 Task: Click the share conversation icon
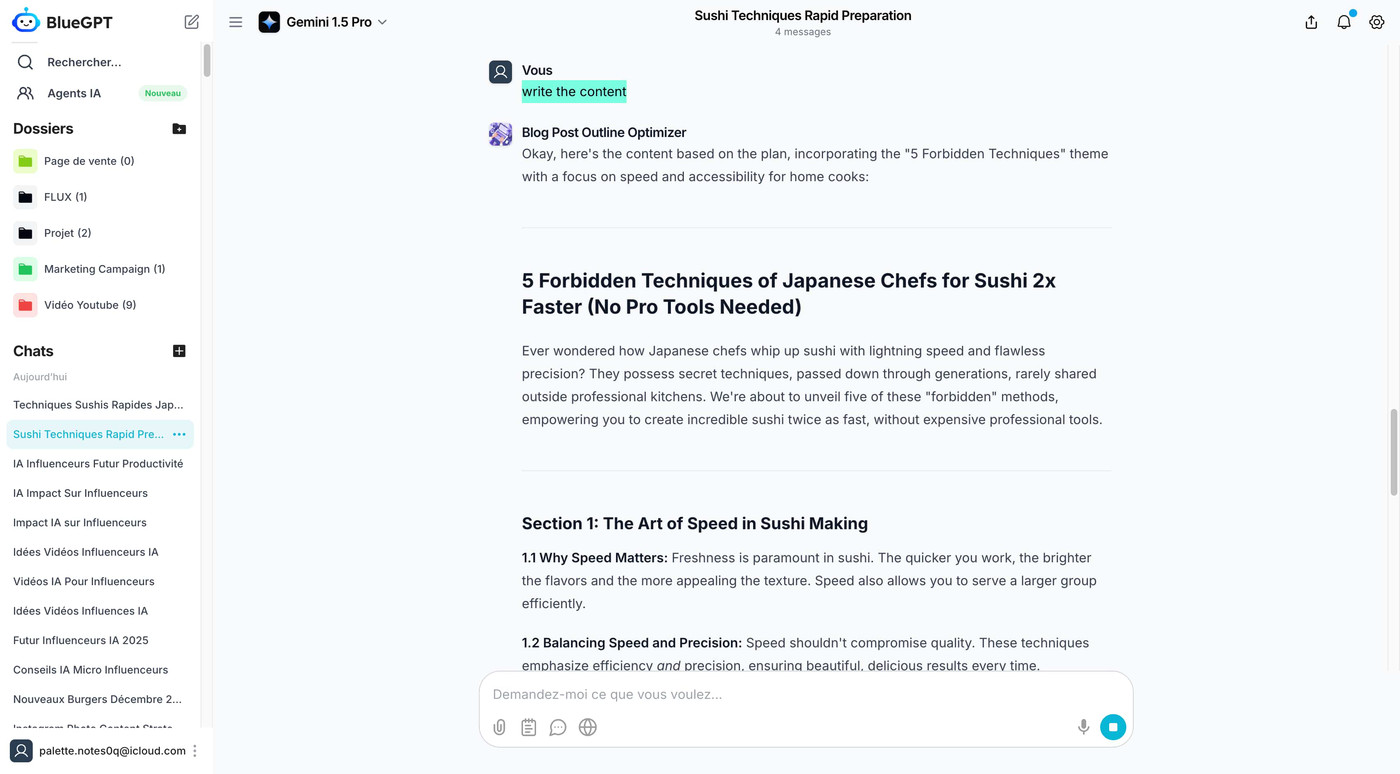coord(1311,22)
